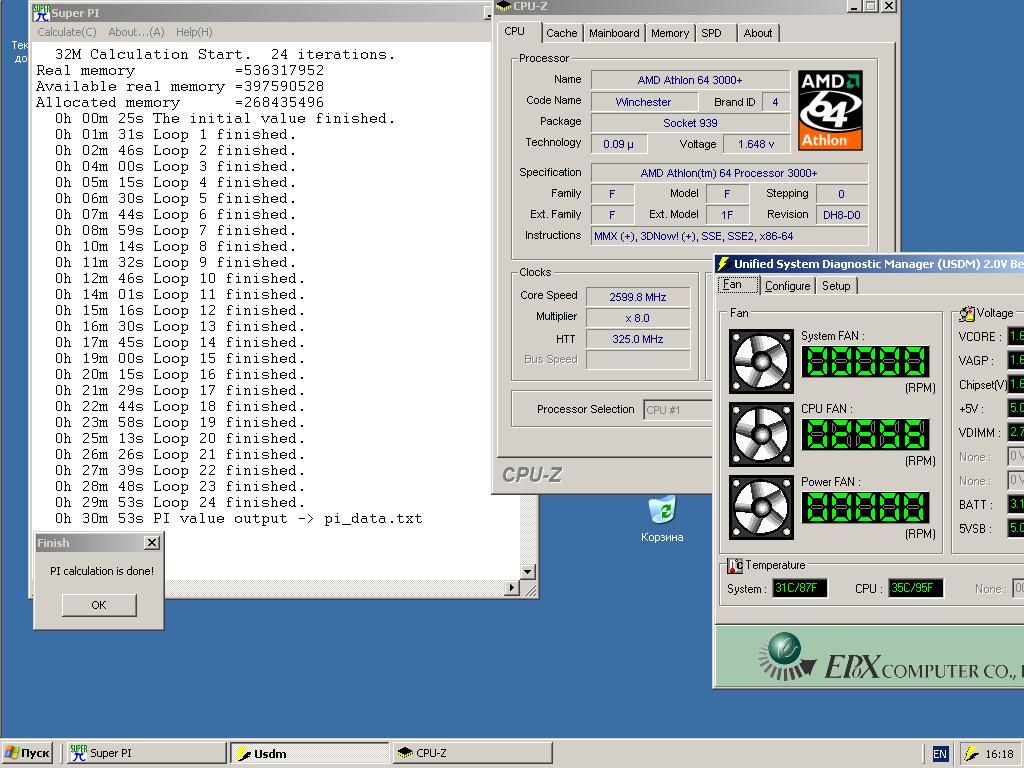This screenshot has height=768, width=1024.
Task: Click the processor Name AMD Athlon 64 3000+ field
Action: (x=690, y=80)
